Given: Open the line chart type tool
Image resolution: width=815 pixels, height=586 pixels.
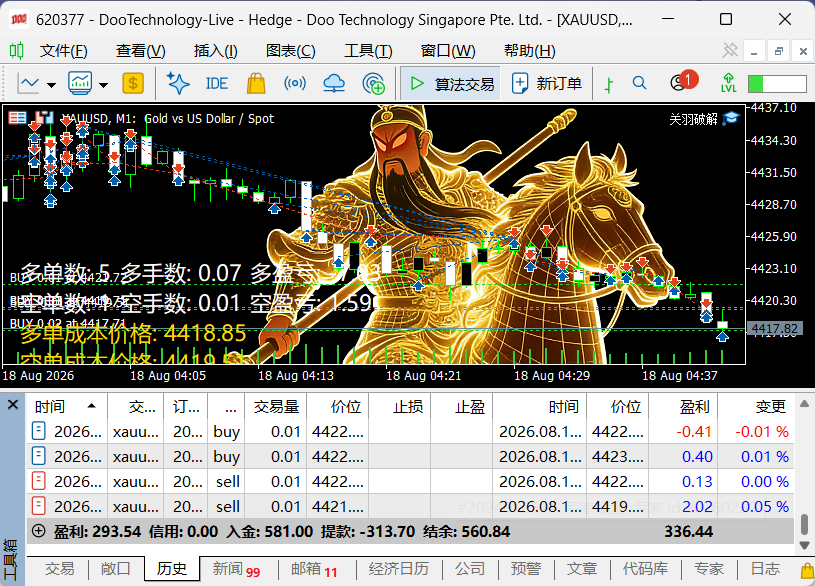Looking at the screenshot, I should point(28,83).
